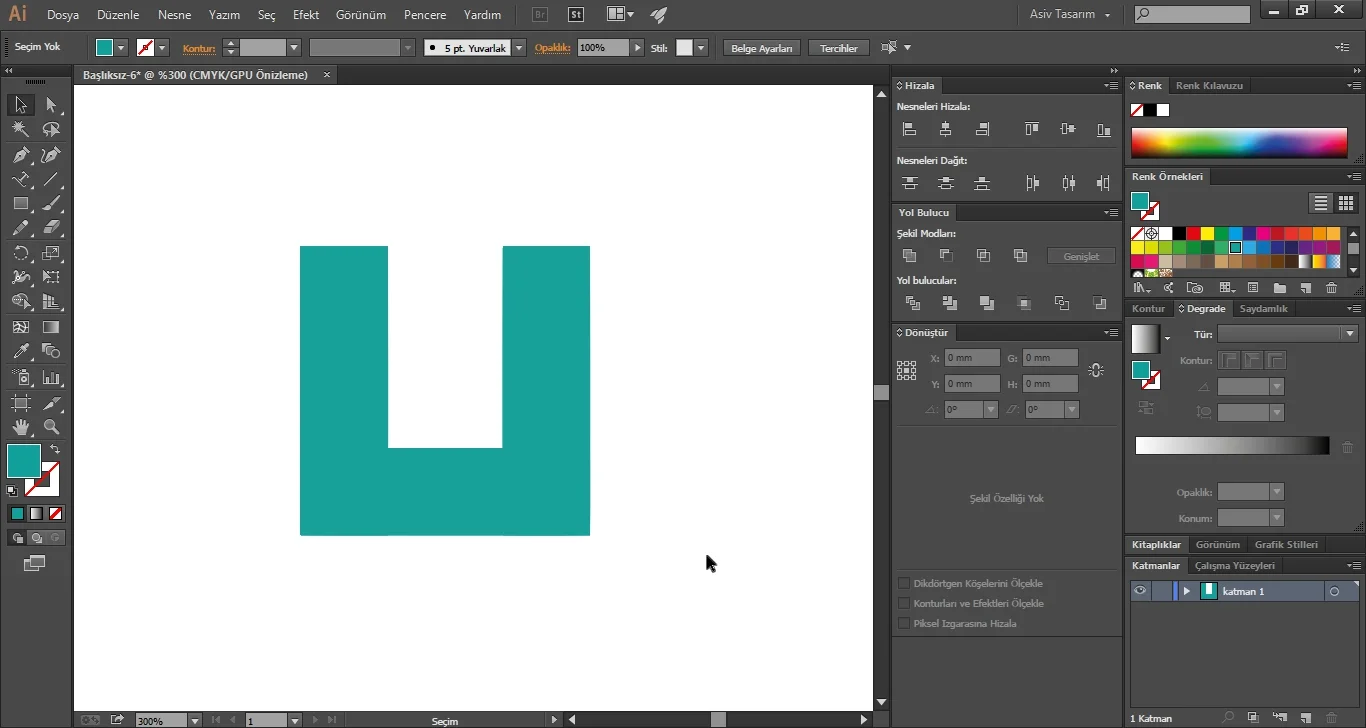
Task: Select the Zoom tool magnifier
Action: pyautogui.click(x=51, y=427)
